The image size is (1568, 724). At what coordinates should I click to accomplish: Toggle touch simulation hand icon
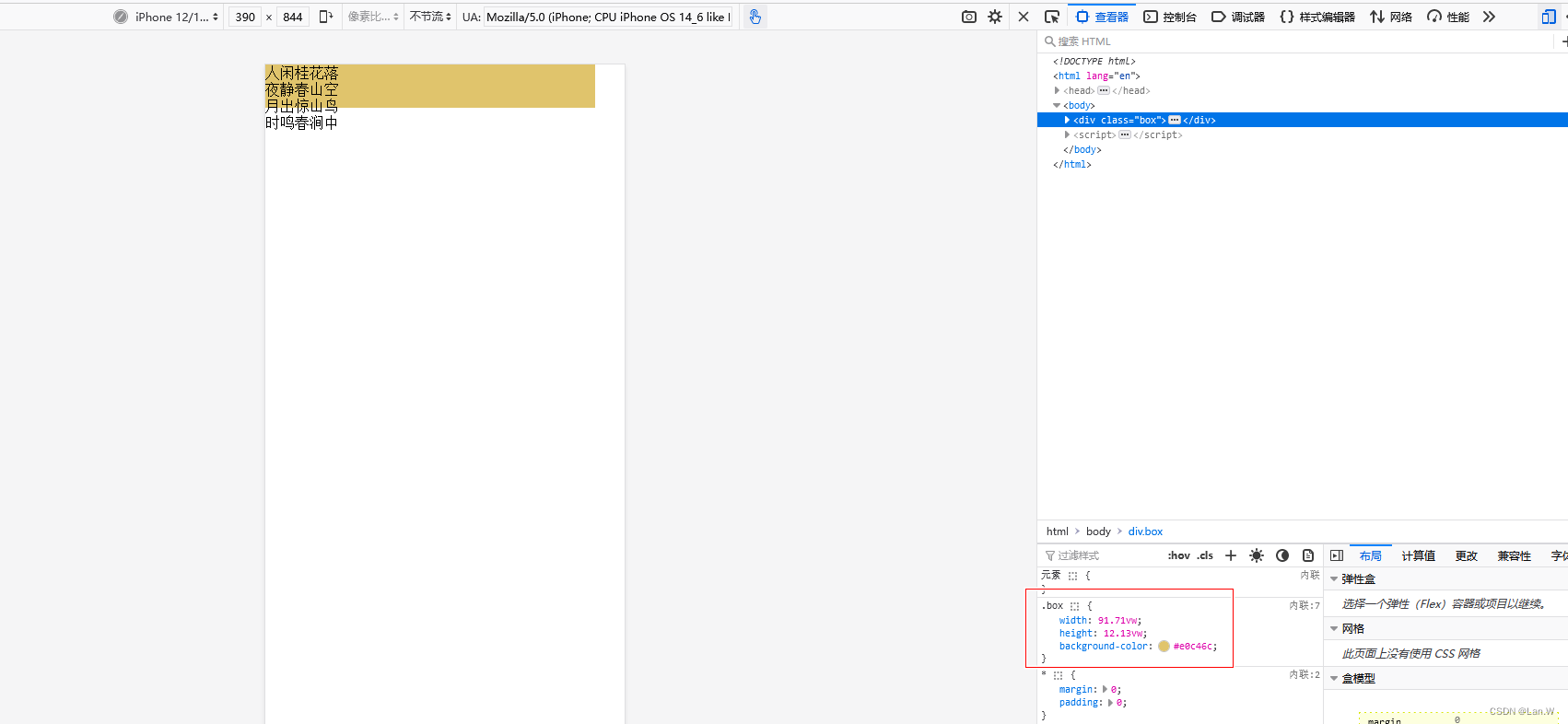[x=755, y=17]
